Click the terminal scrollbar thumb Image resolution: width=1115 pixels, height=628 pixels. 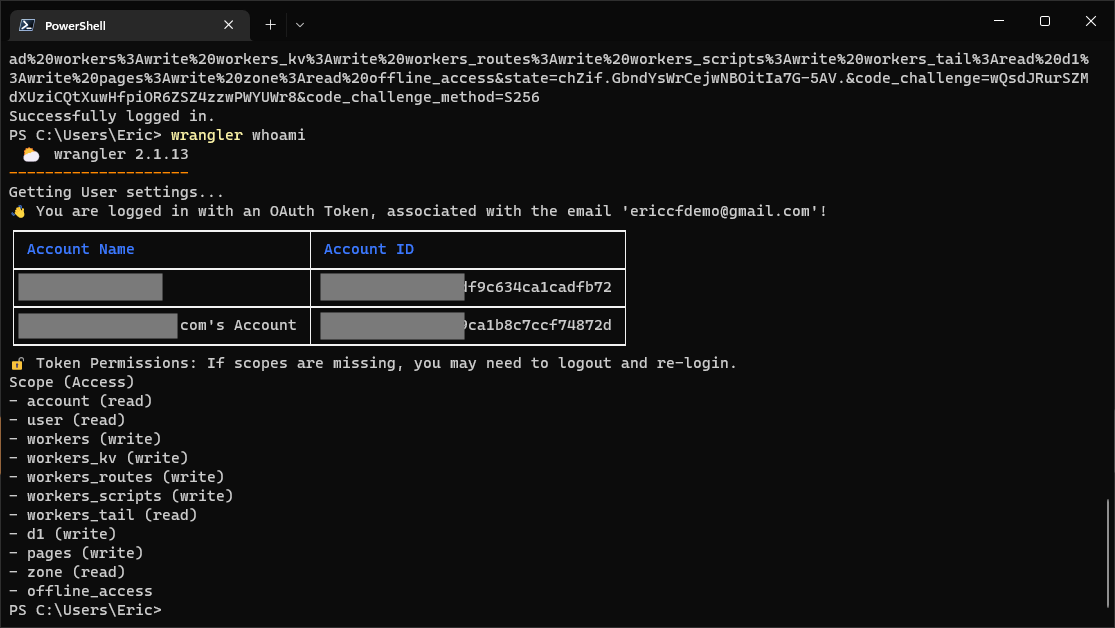pyautogui.click(x=1108, y=551)
